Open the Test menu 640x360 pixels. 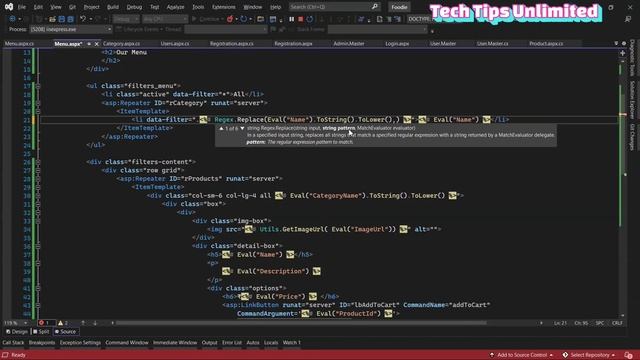(154, 7)
